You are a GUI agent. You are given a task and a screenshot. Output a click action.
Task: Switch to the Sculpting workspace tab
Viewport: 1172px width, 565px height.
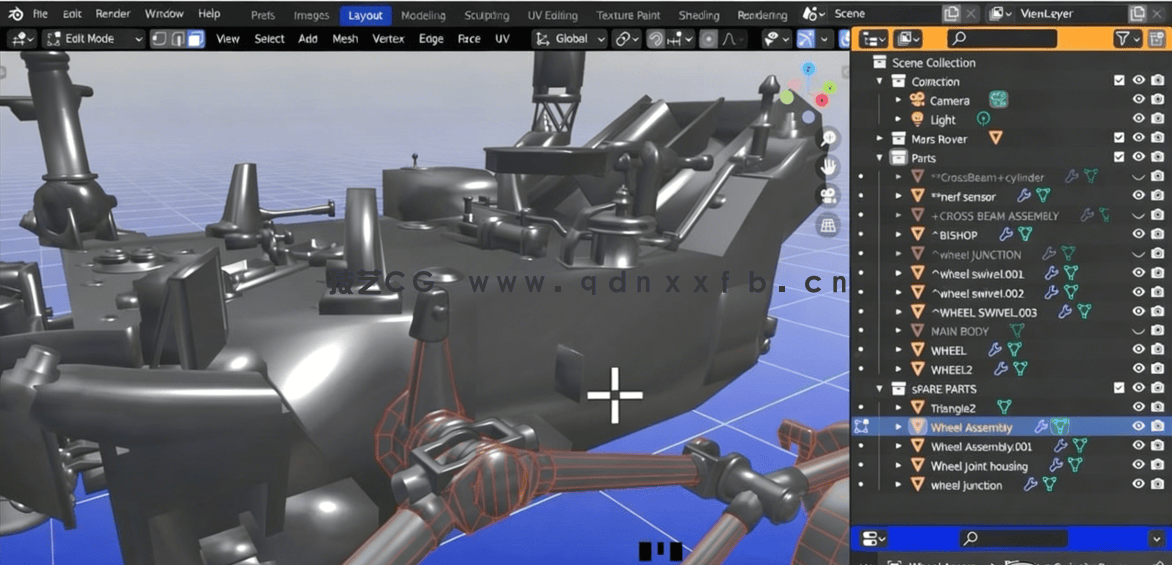(487, 15)
